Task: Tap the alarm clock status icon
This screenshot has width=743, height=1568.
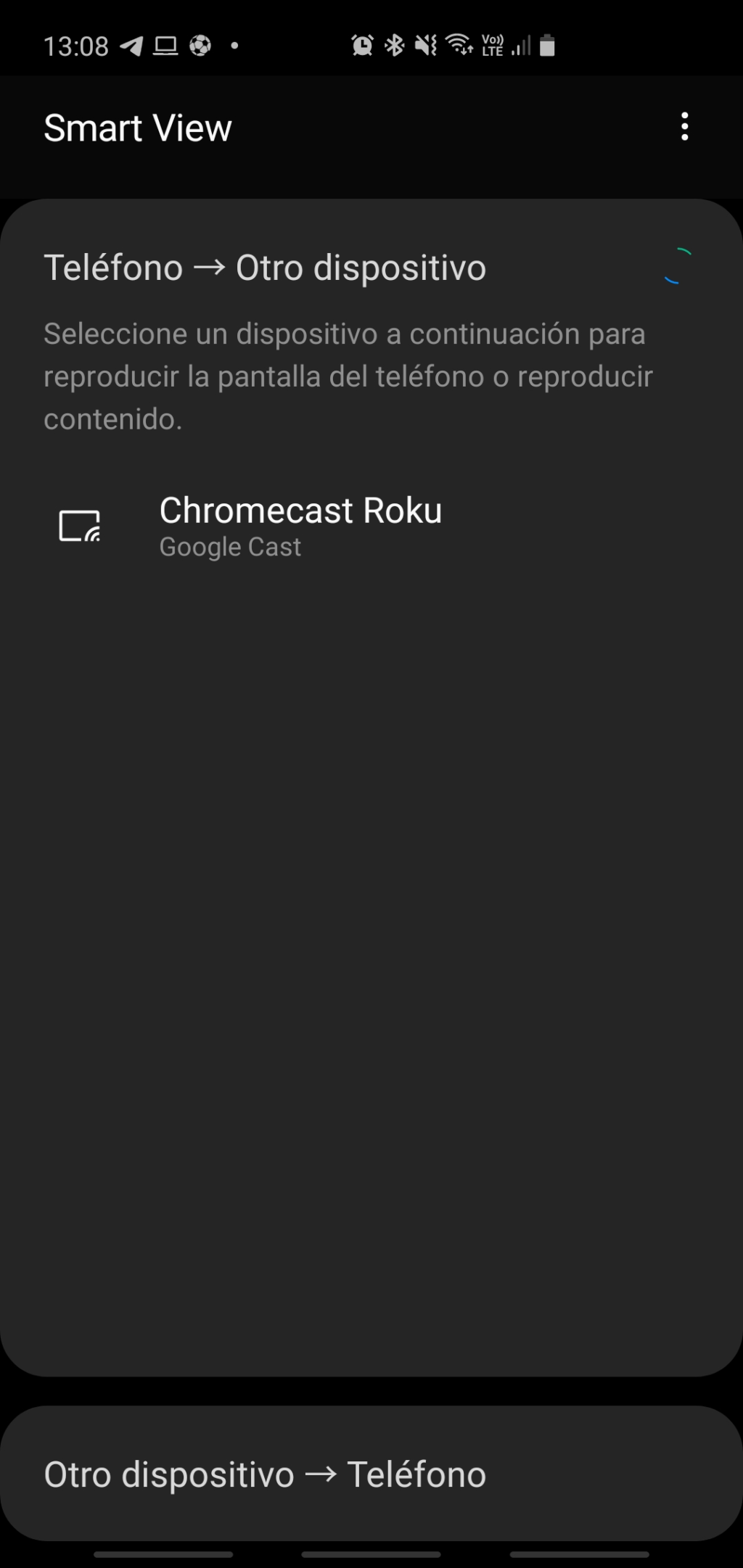Action: point(362,46)
